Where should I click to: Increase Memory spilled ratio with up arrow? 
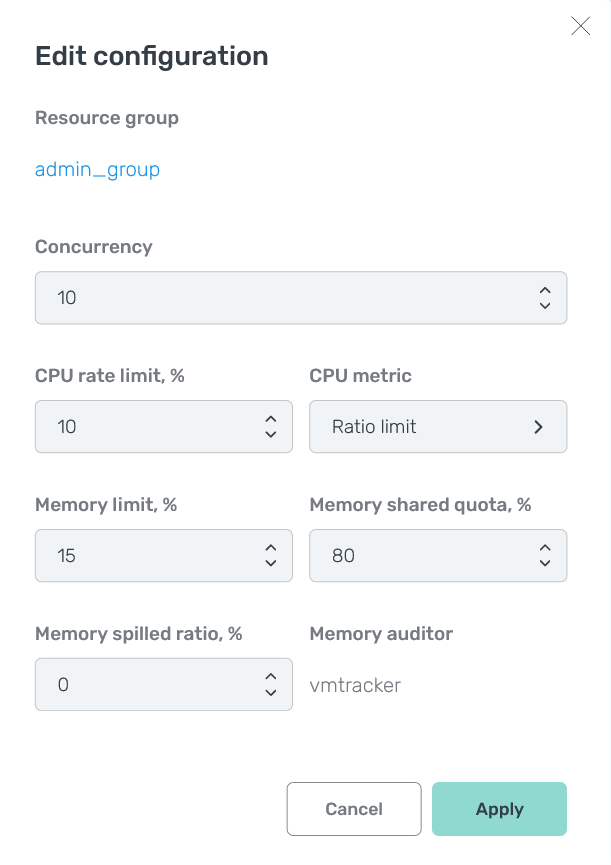pos(270,677)
